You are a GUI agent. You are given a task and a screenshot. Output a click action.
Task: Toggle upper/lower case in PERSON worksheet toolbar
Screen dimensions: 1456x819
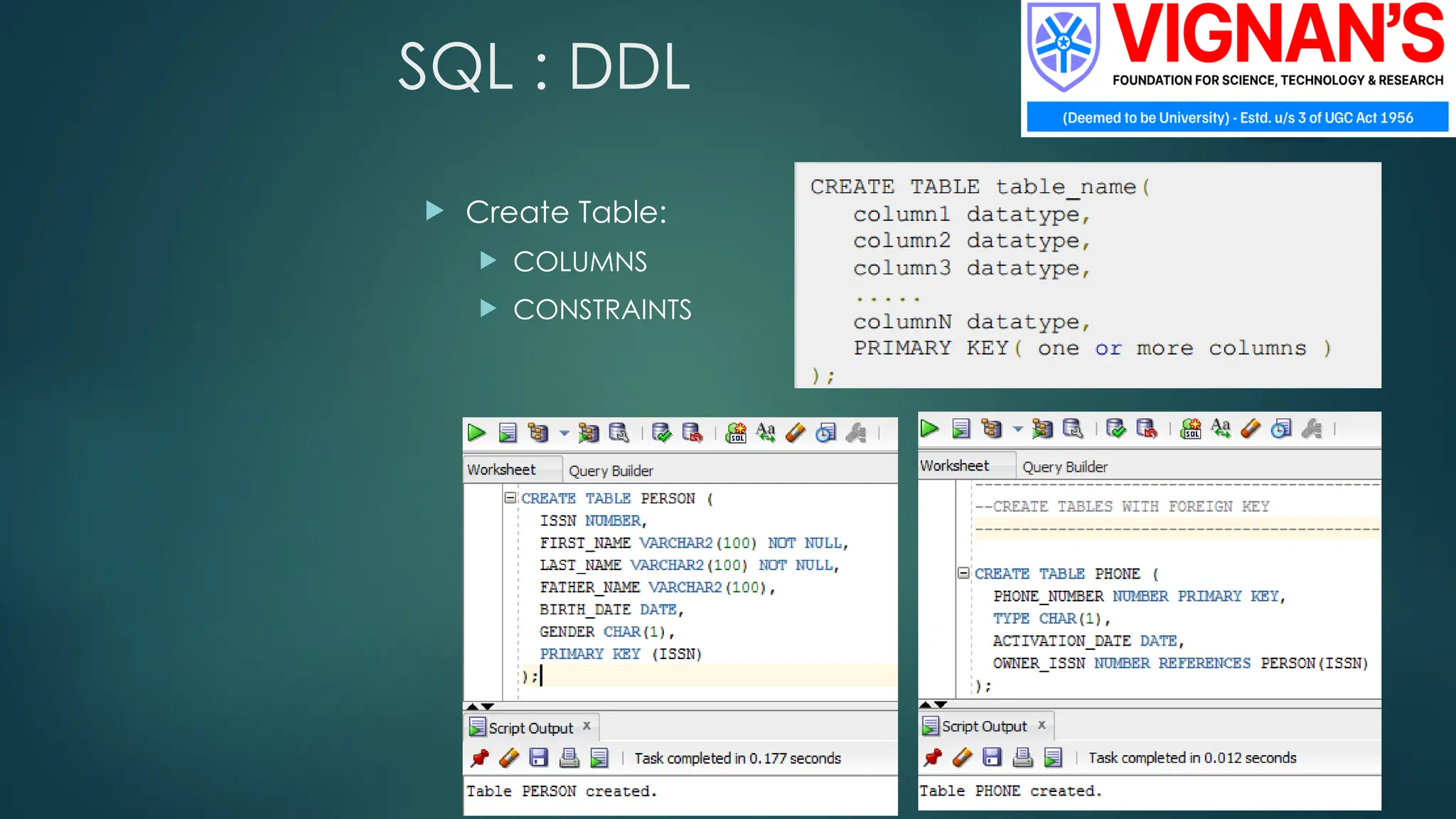coord(766,433)
